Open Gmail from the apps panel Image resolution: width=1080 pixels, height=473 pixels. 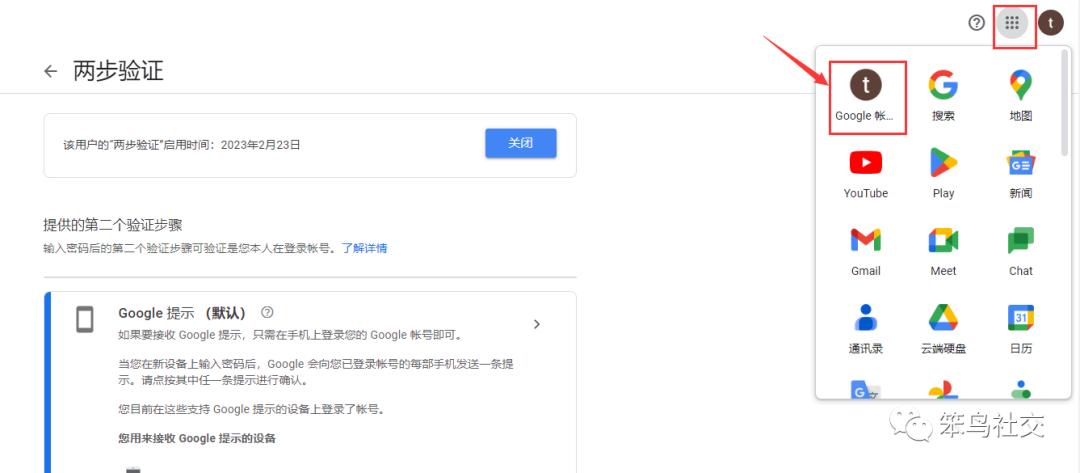point(866,252)
